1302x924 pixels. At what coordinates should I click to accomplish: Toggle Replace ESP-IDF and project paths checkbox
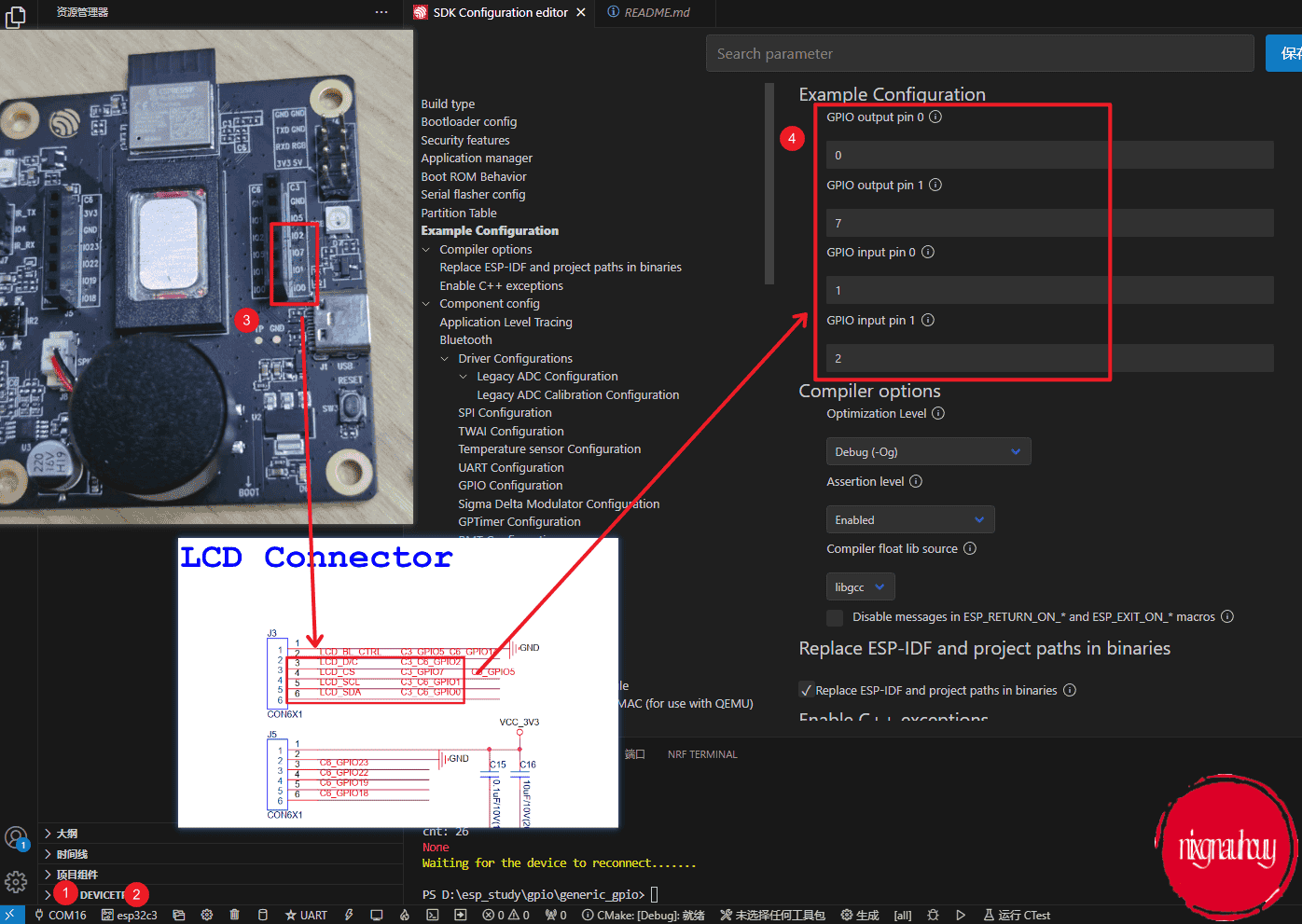tap(807, 690)
